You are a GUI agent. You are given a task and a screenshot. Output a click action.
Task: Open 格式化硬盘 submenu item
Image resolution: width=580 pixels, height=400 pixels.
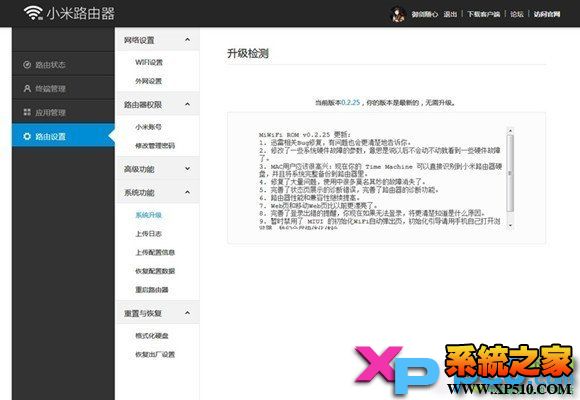pos(152,336)
